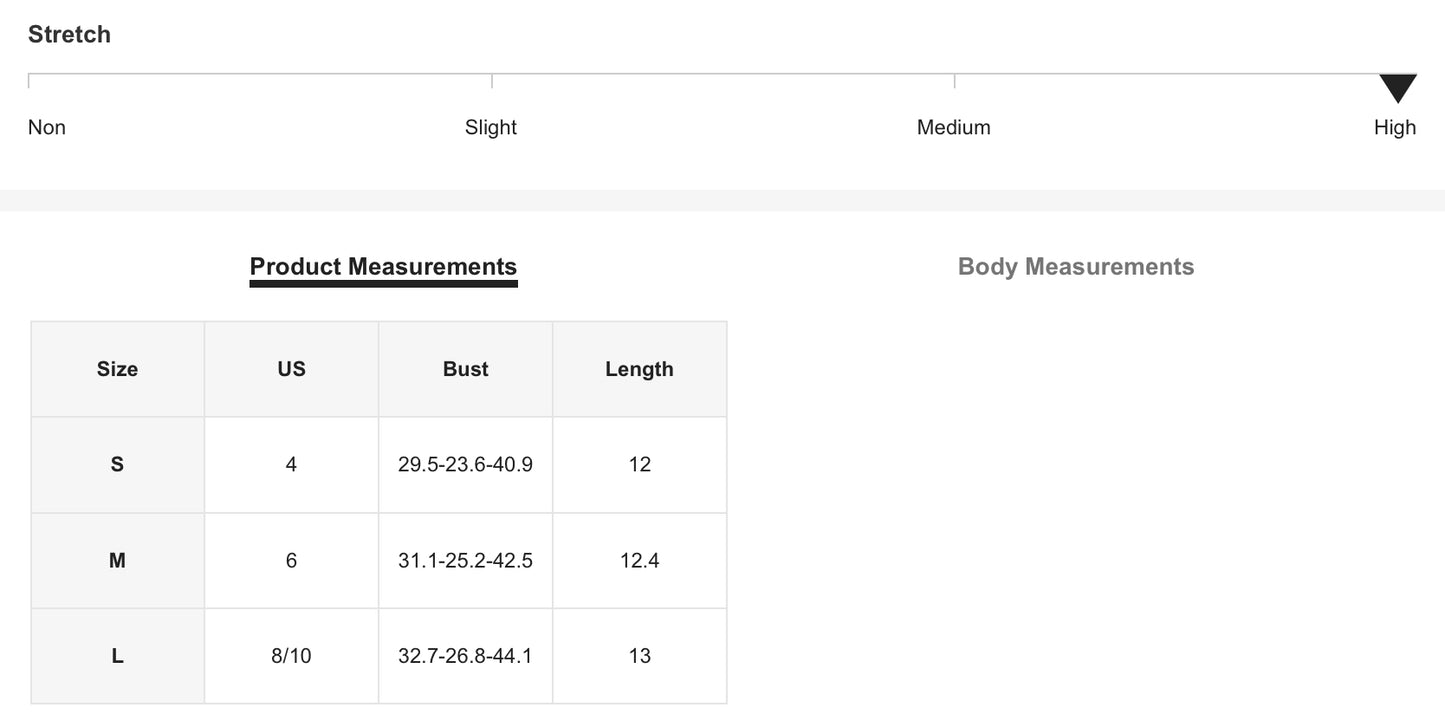Click bust value 29.5-23.6-40.9
This screenshot has width=1445, height=714.
(x=465, y=465)
